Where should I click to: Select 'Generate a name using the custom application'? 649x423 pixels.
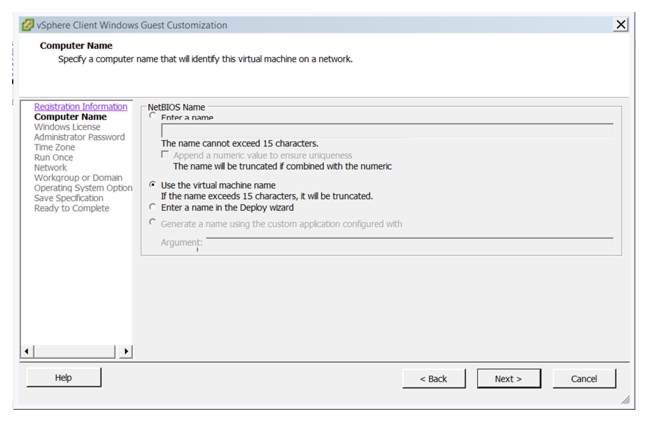[152, 222]
